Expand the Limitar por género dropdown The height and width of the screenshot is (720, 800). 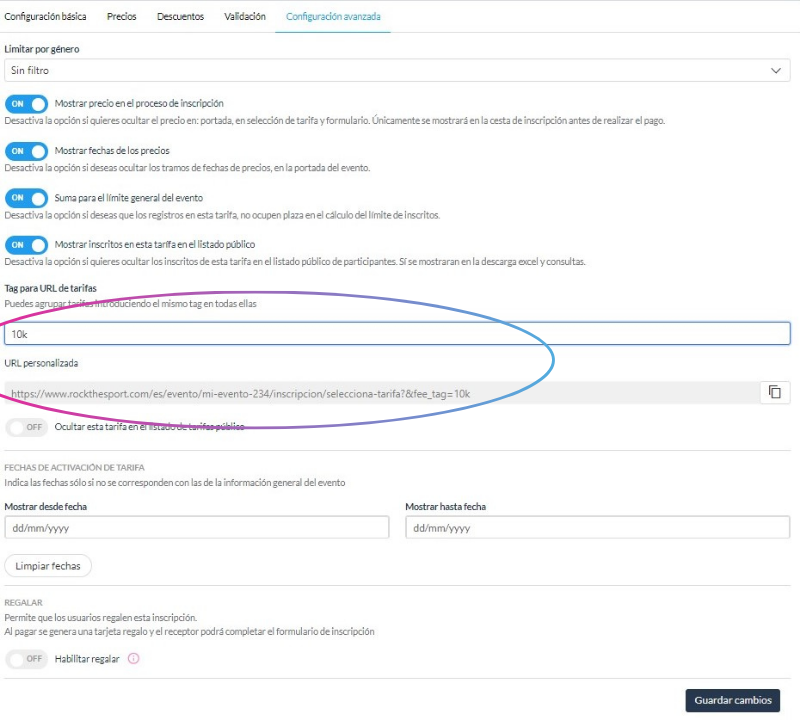point(397,70)
